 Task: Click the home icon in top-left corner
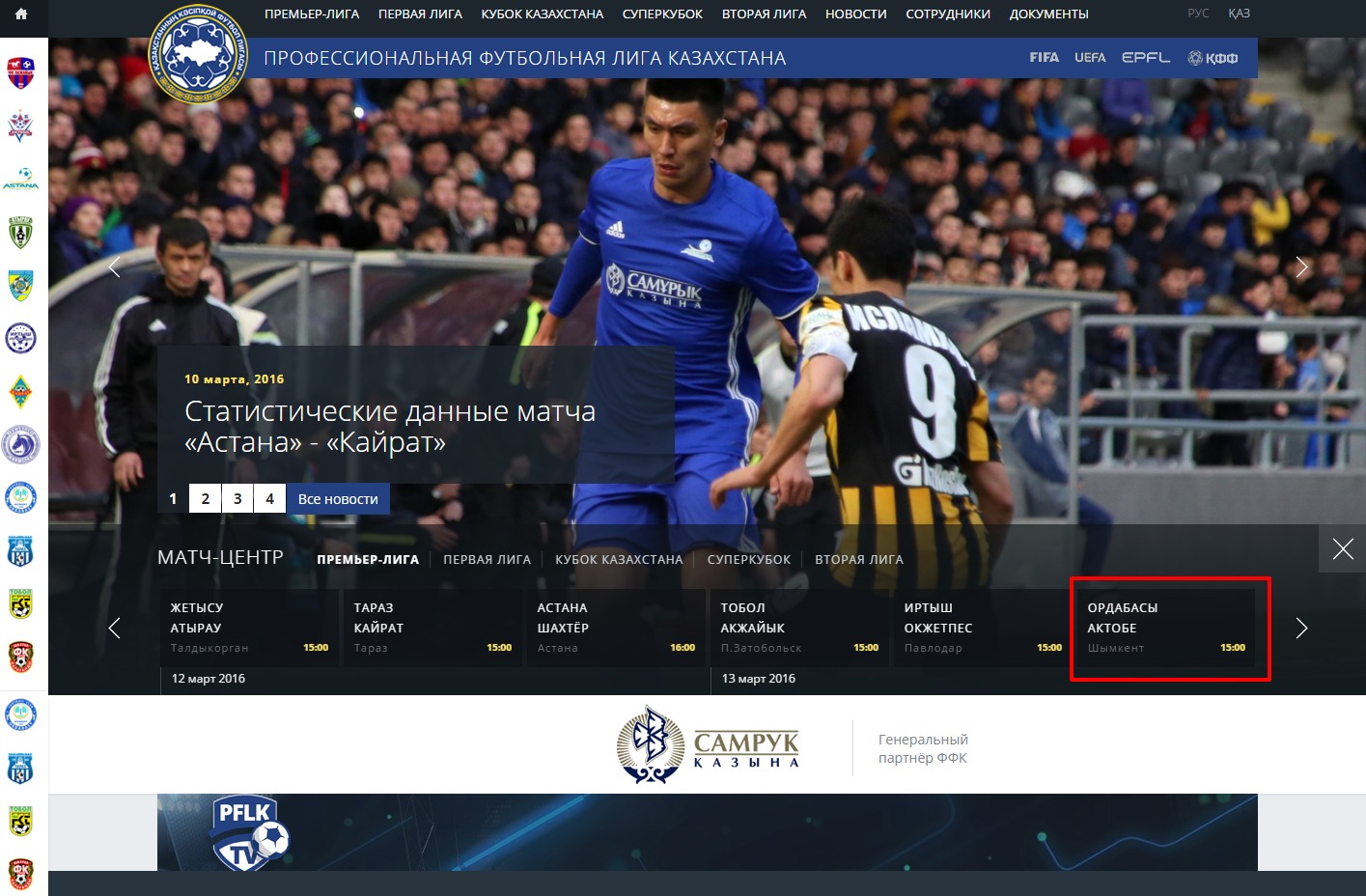21,14
